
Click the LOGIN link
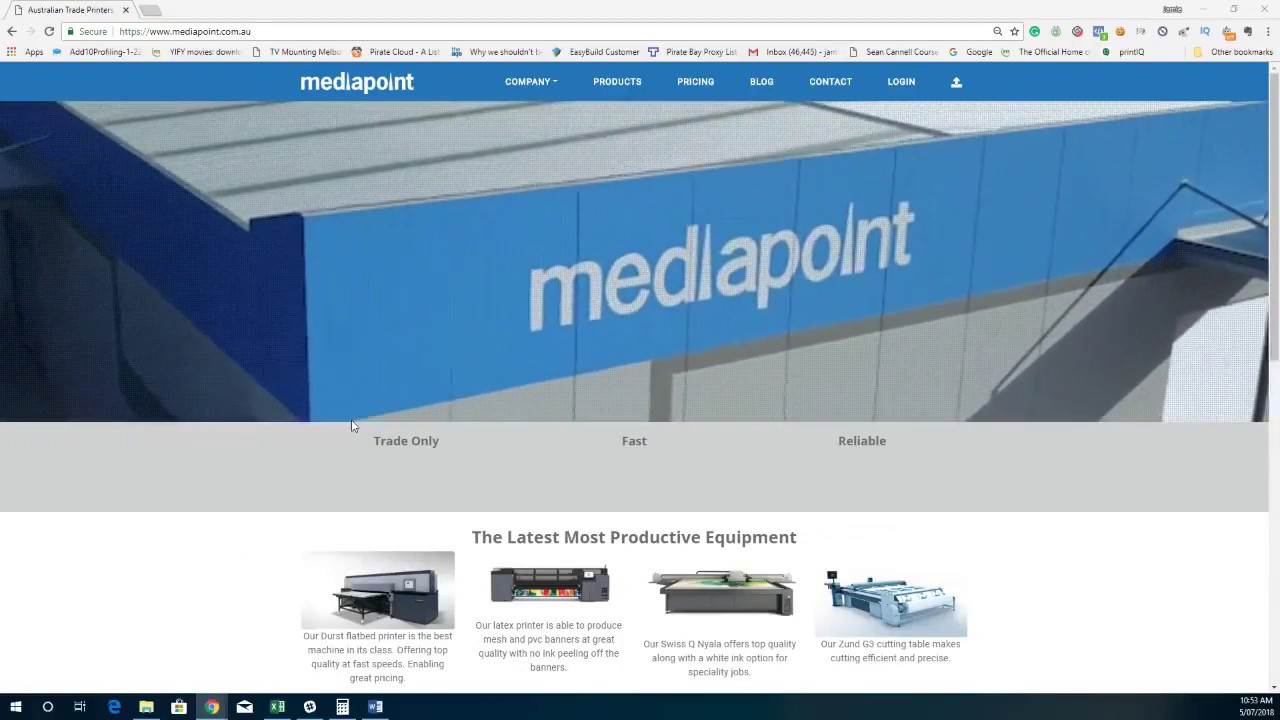point(901,82)
